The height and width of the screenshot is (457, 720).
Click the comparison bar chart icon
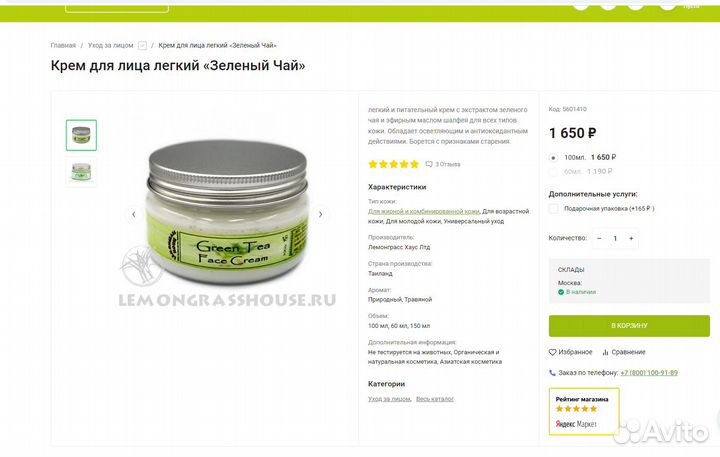pyautogui.click(x=605, y=352)
